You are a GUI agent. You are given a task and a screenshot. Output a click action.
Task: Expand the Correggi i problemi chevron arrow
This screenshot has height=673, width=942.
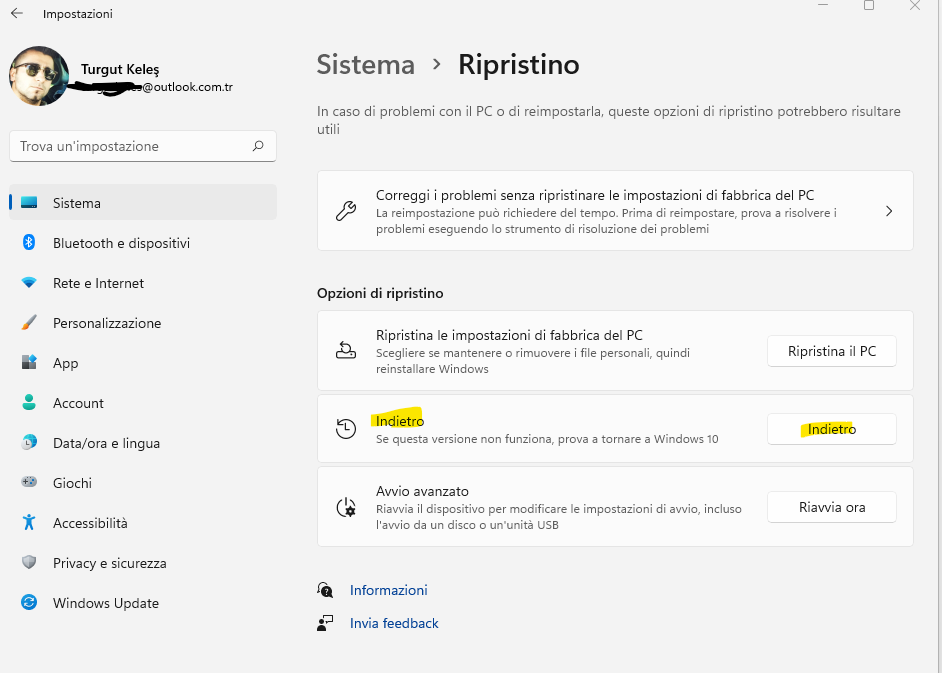(x=889, y=211)
